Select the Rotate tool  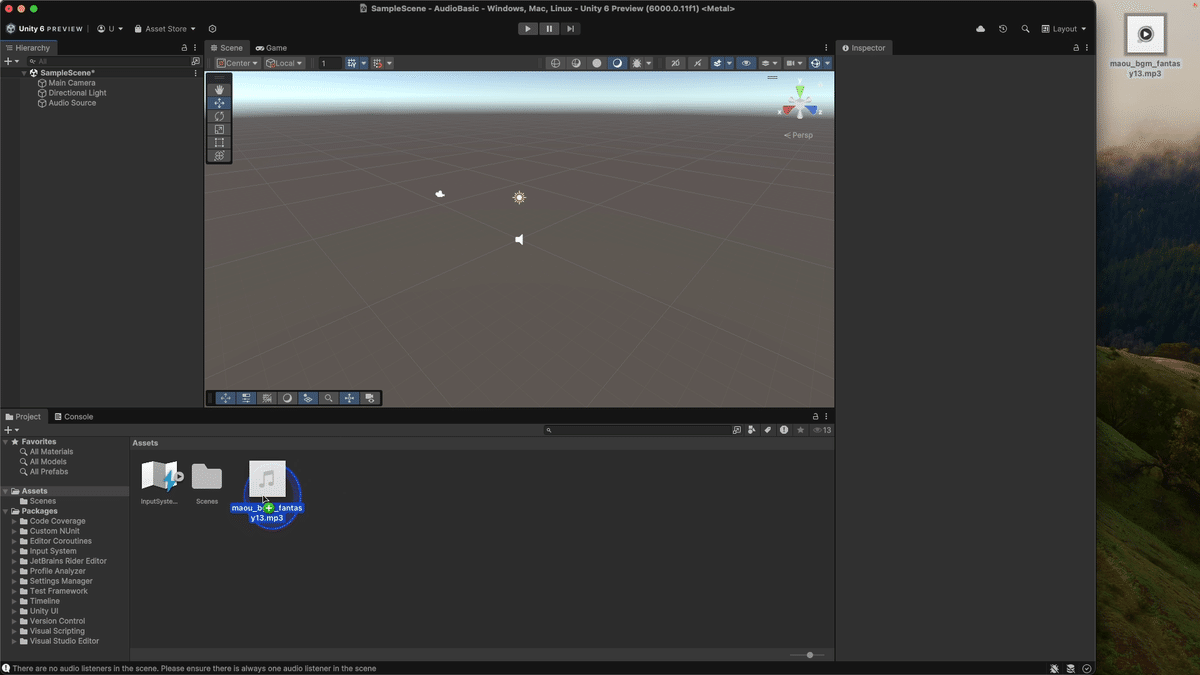(219, 115)
